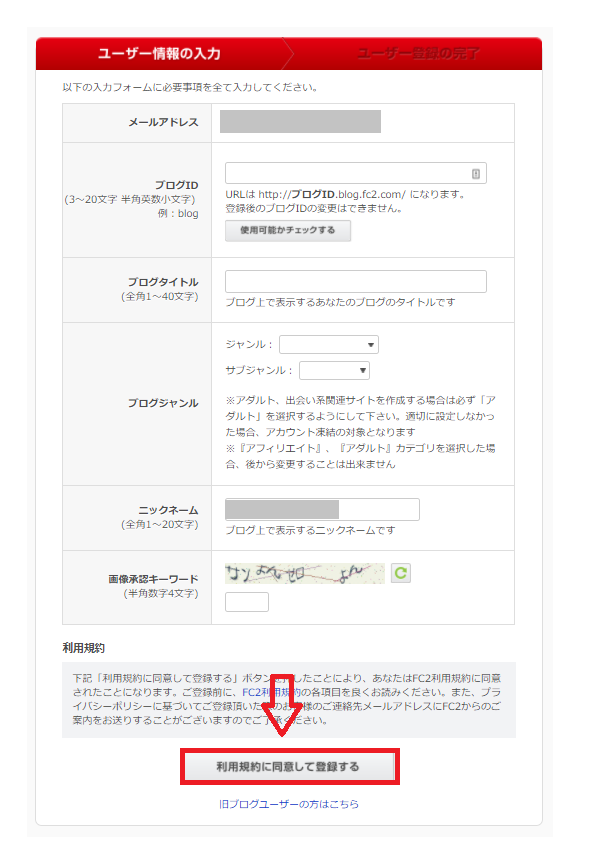
Task: Click the ブログジャンル label text
Action: point(163,403)
